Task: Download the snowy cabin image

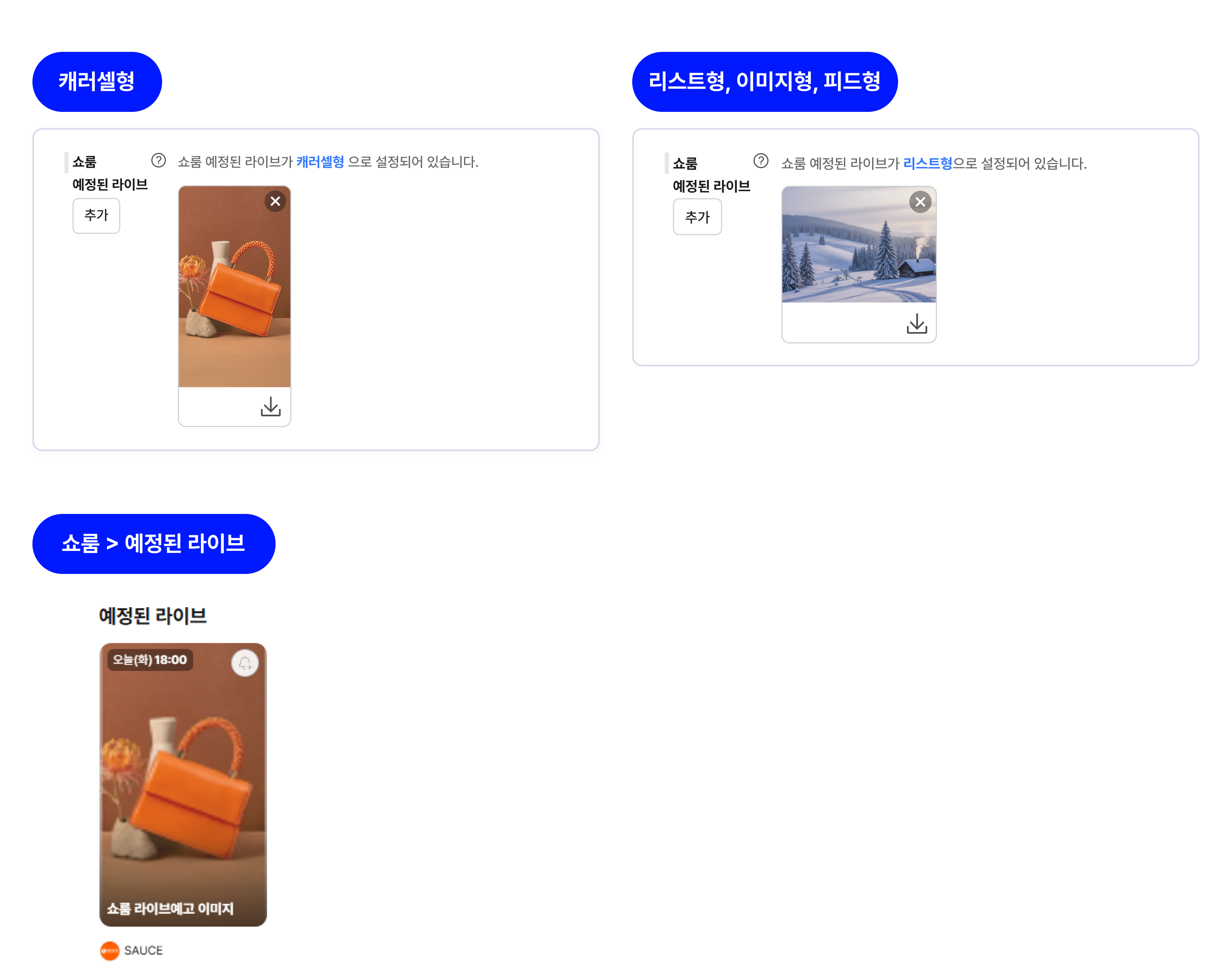Action: 917,323
